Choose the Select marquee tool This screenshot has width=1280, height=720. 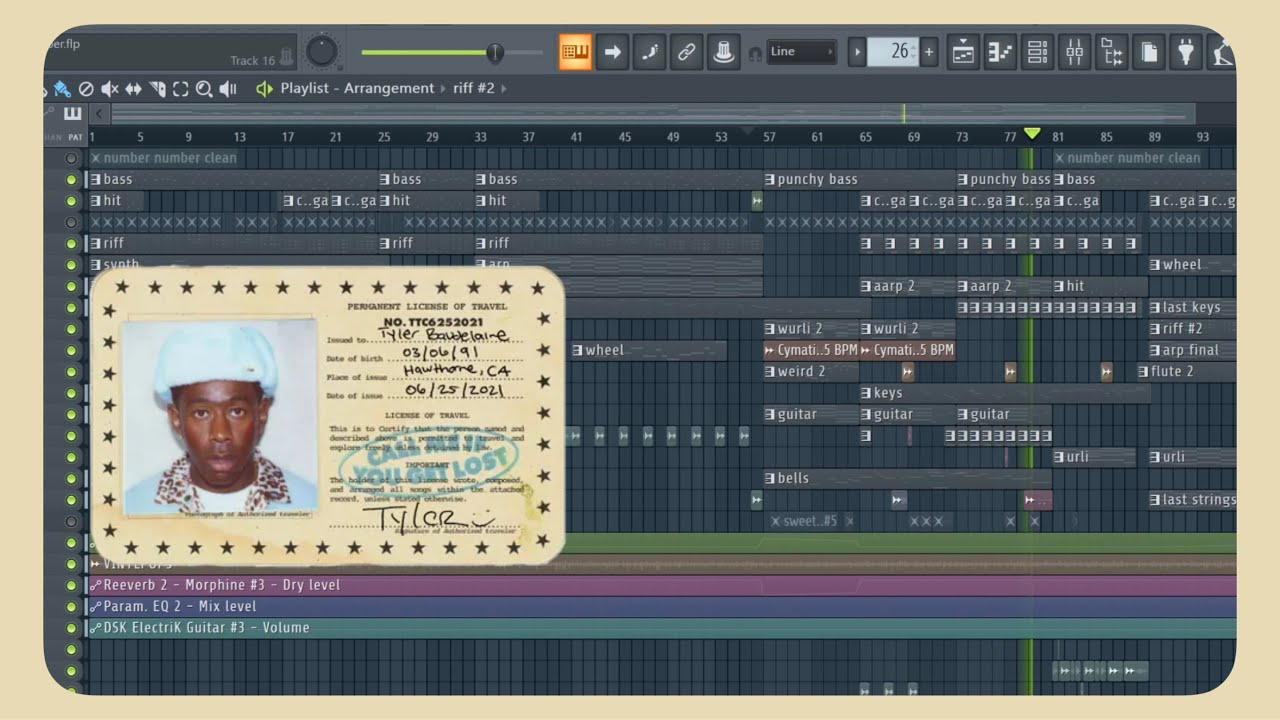tap(181, 89)
